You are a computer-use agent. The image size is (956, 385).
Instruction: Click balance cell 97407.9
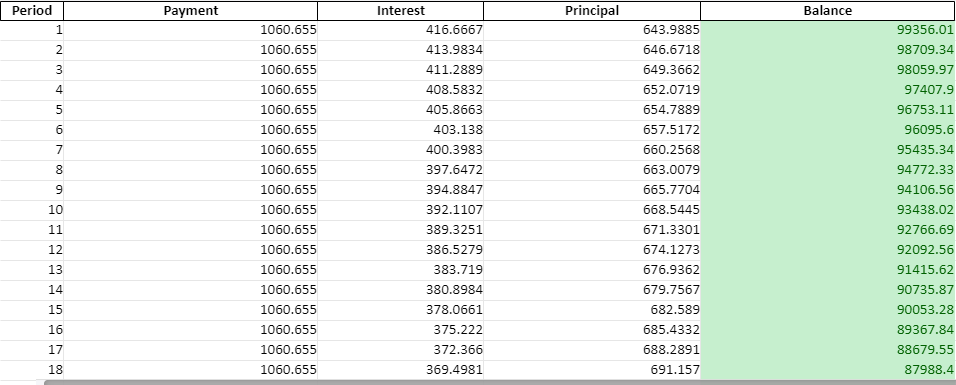pos(828,90)
